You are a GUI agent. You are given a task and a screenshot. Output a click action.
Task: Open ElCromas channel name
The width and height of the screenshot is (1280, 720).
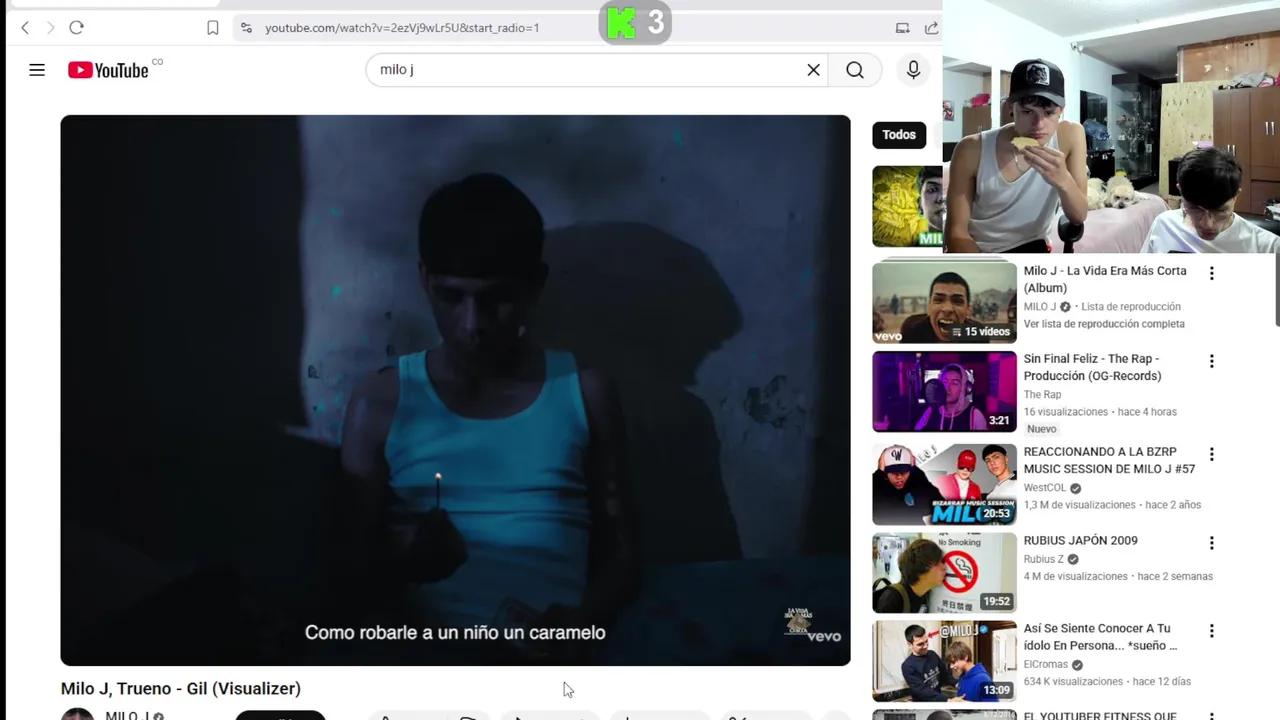(x=1046, y=665)
